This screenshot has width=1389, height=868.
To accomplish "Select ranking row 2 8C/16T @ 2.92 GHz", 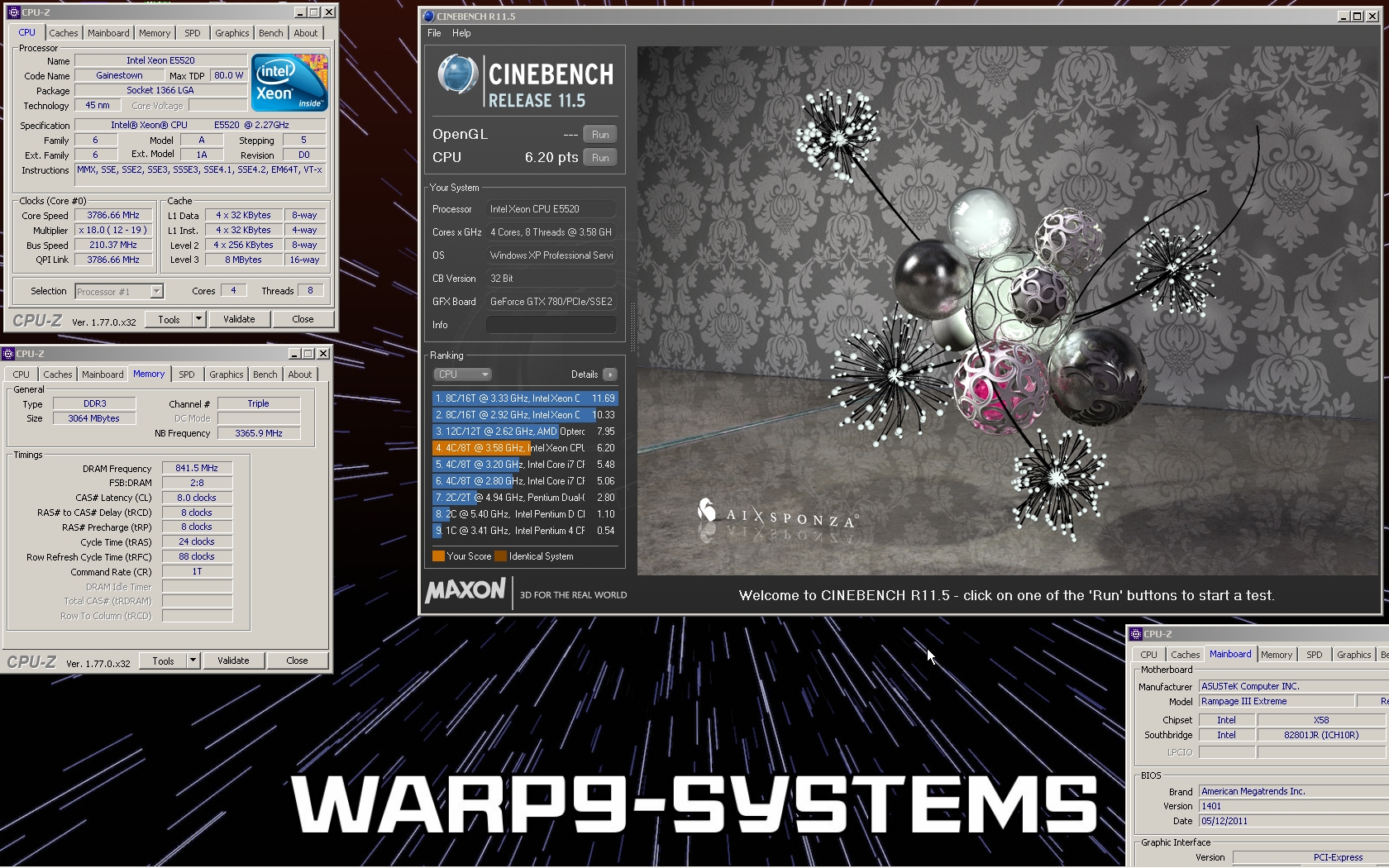I will coord(525,415).
